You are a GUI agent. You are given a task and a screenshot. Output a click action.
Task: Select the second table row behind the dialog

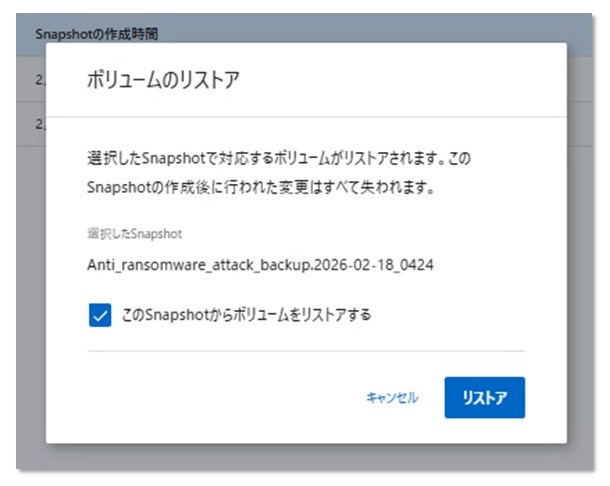pos(30,125)
